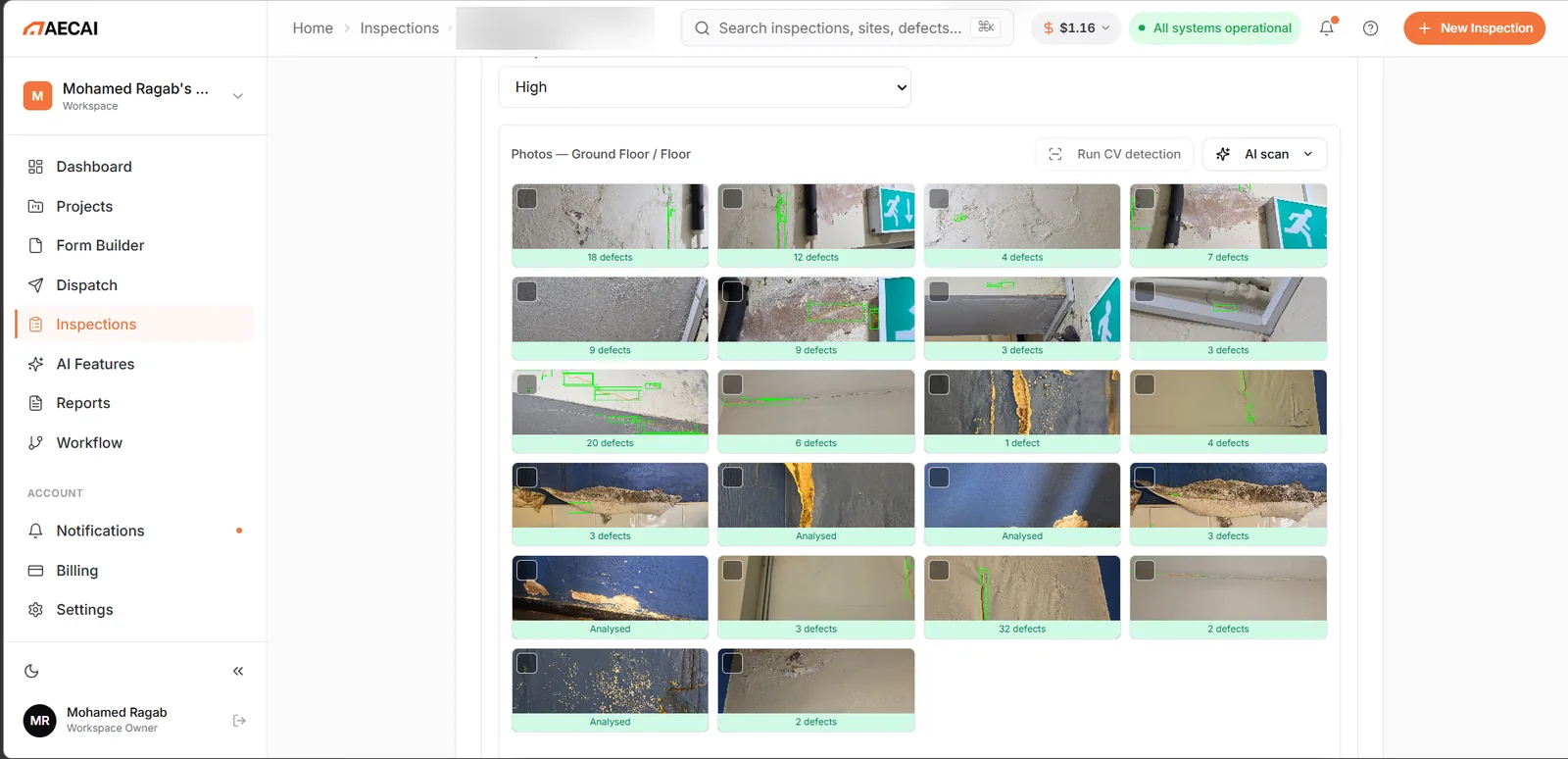Click the New Inspection button

click(x=1474, y=28)
